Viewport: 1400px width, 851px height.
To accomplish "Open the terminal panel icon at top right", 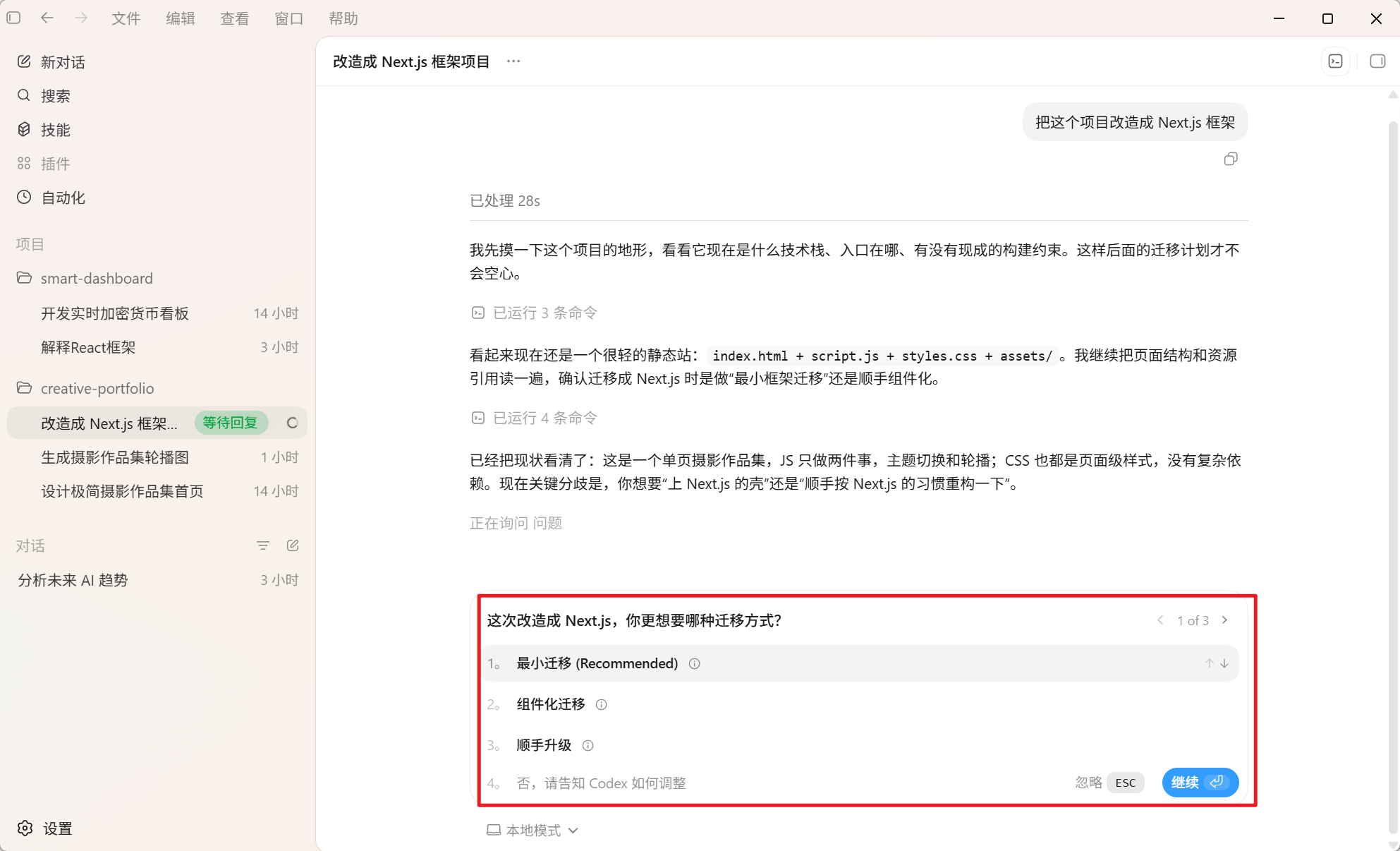I will pyautogui.click(x=1336, y=61).
